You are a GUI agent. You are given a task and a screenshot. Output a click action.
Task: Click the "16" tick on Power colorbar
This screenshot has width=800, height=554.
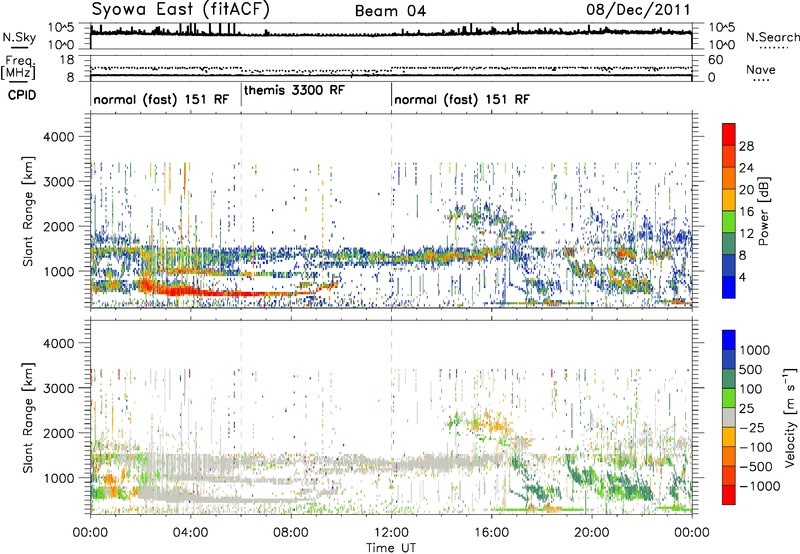point(746,212)
